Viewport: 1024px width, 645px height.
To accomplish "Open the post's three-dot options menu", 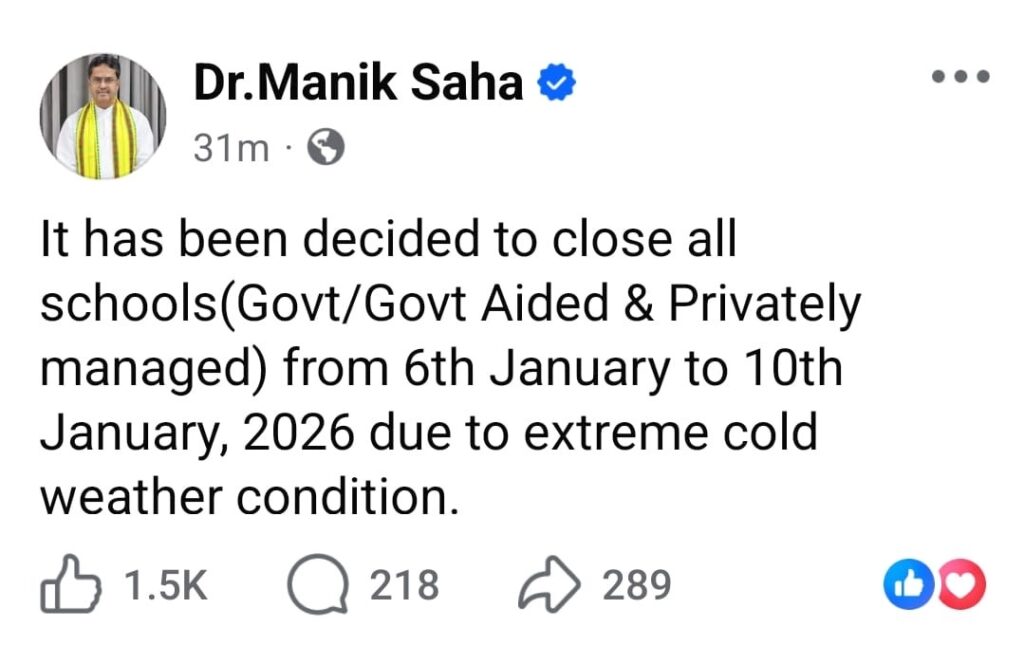I will pyautogui.click(x=959, y=76).
